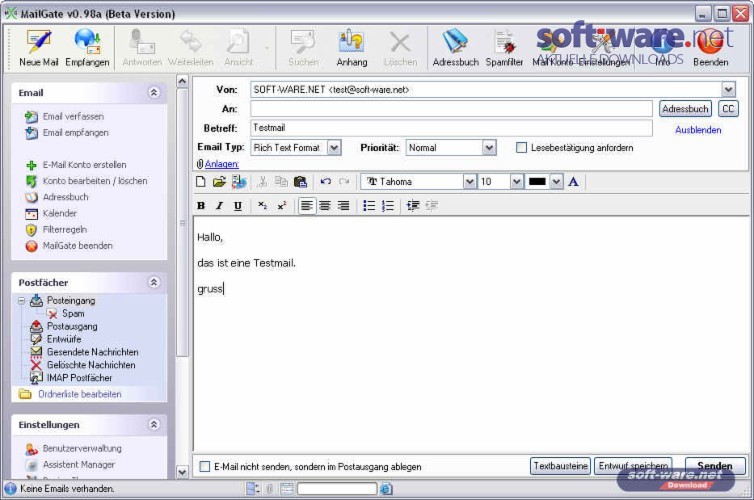Viewport: 754px width, 500px height.
Task: Click the black font color swatch
Action: coord(537,182)
